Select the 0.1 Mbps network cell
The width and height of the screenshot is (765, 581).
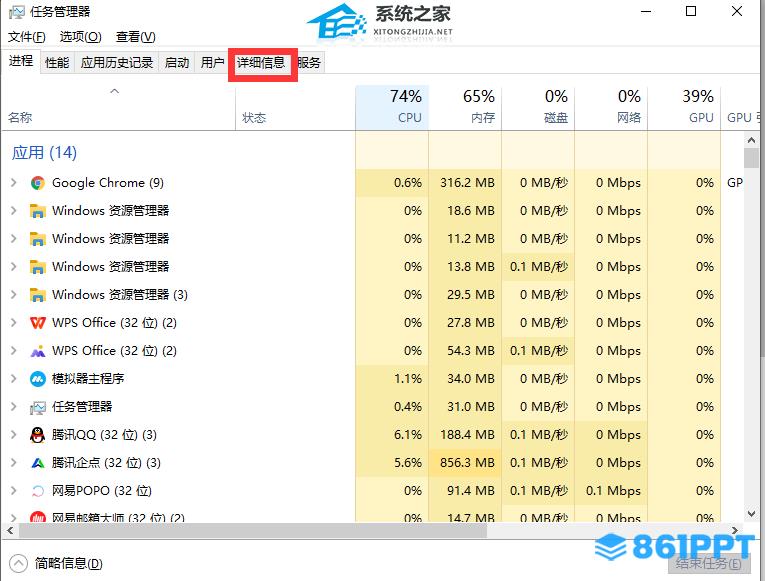611,490
